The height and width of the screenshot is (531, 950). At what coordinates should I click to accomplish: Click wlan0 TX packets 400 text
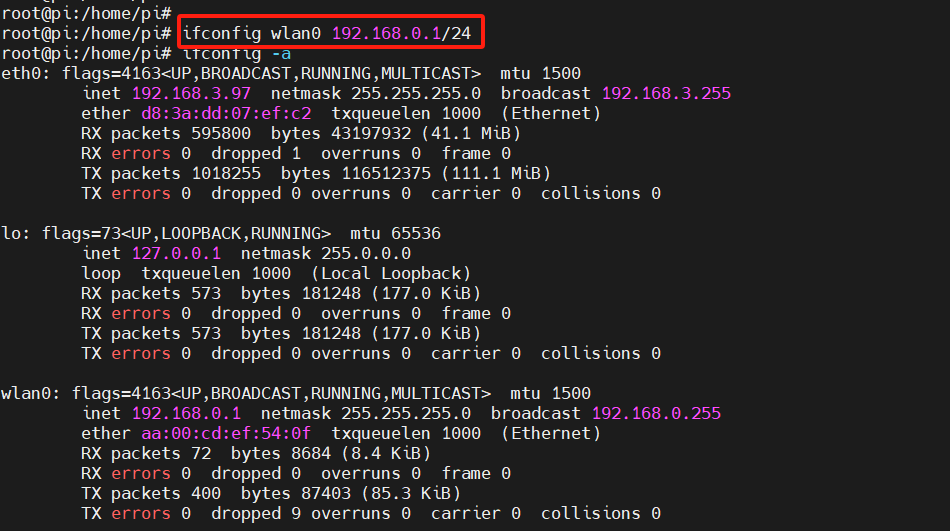click(x=151, y=493)
